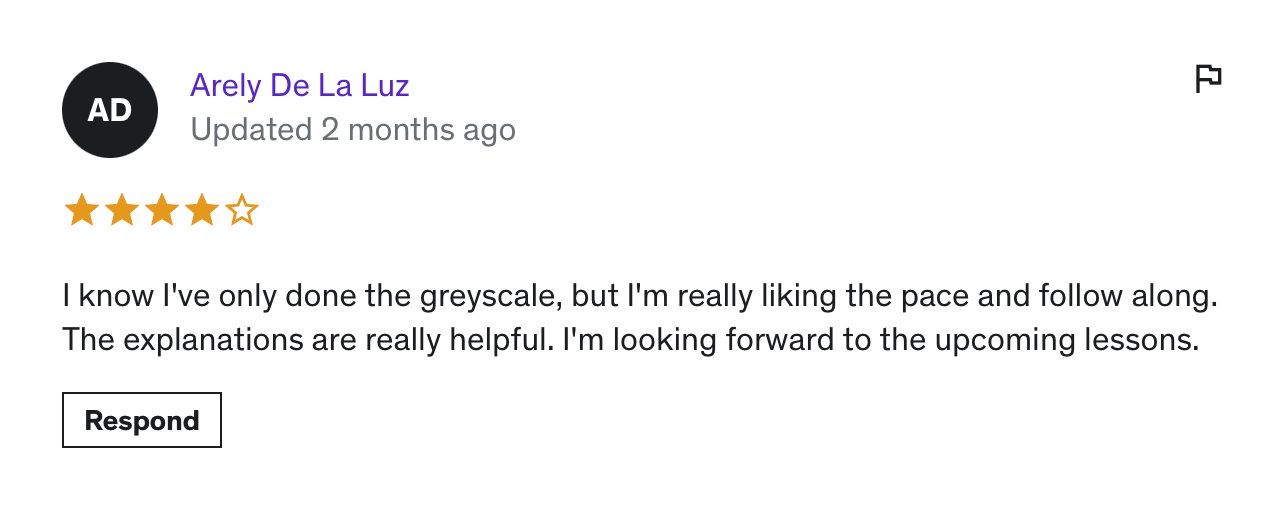This screenshot has width=1284, height=512.
Task: Click the first filled rating star
Action: [x=81, y=211]
